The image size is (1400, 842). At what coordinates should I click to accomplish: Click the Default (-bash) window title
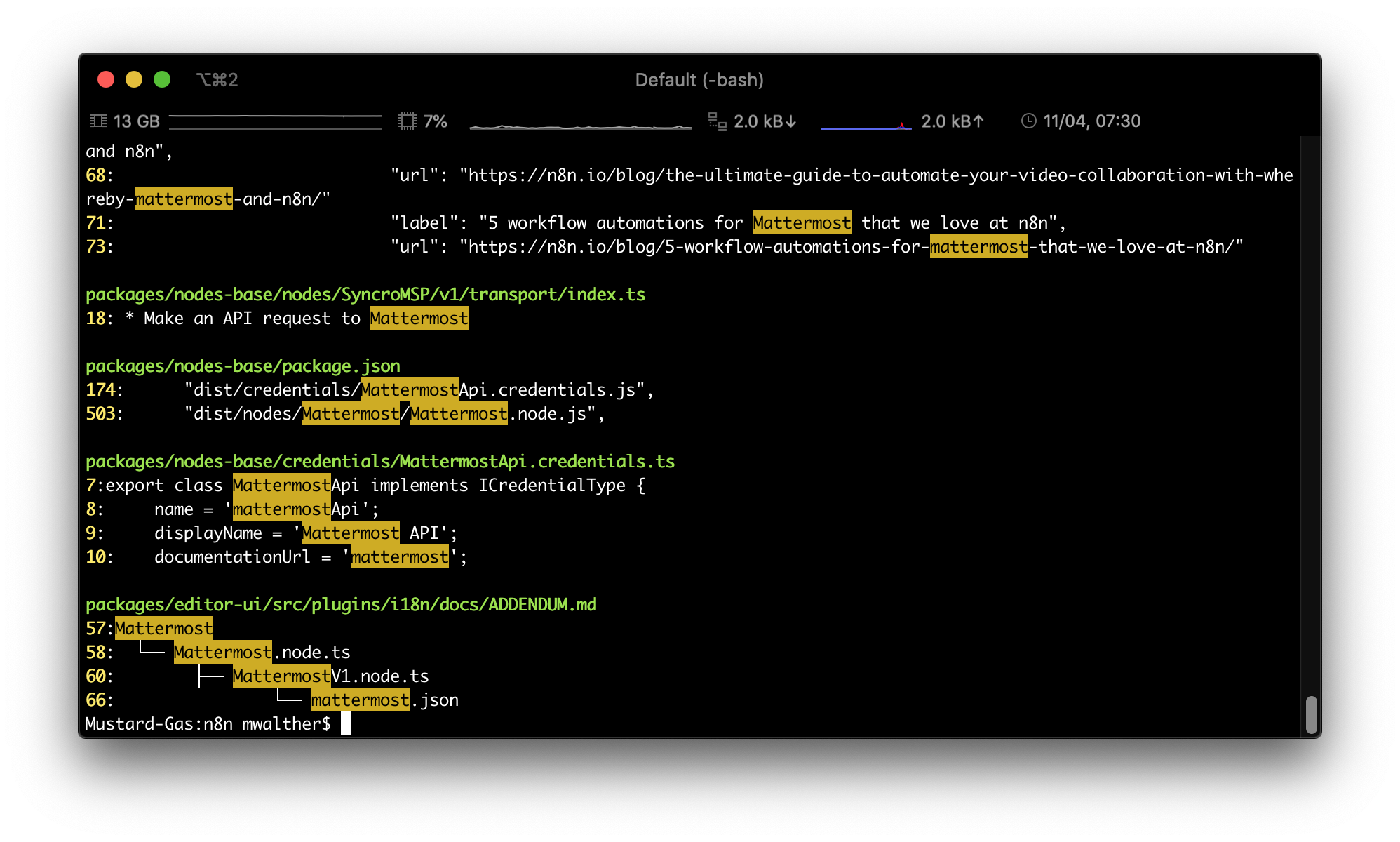pos(699,80)
